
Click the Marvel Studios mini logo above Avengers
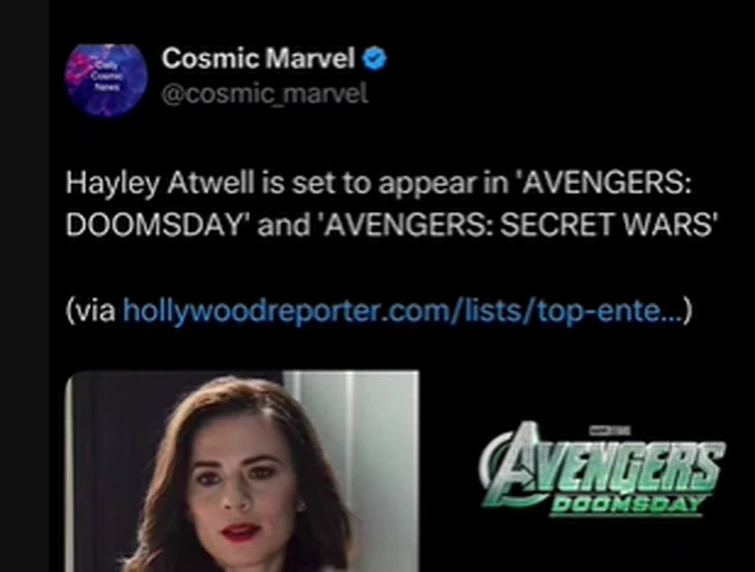coord(610,431)
